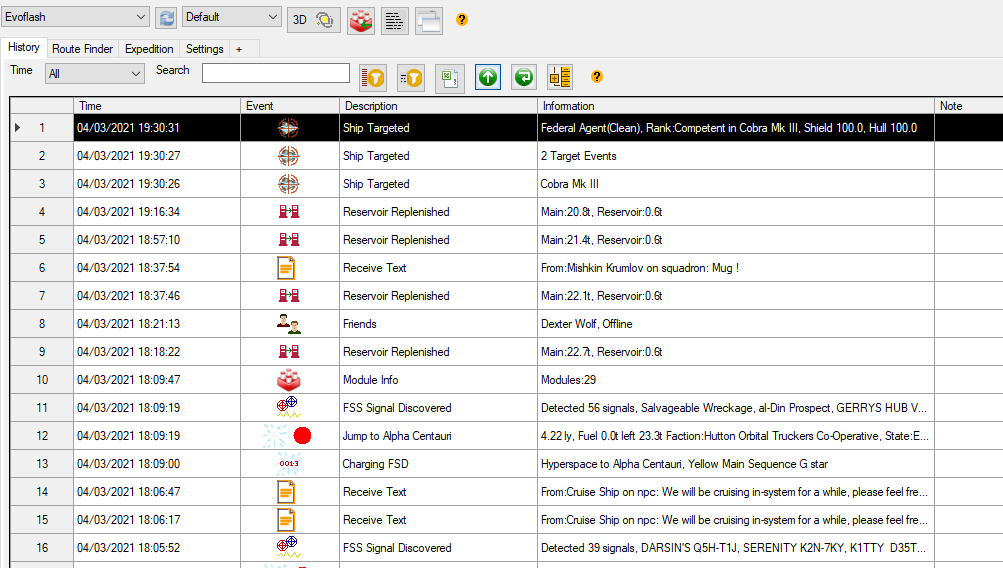
Task: Click Receive Text icon in row 6
Action: (x=286, y=267)
